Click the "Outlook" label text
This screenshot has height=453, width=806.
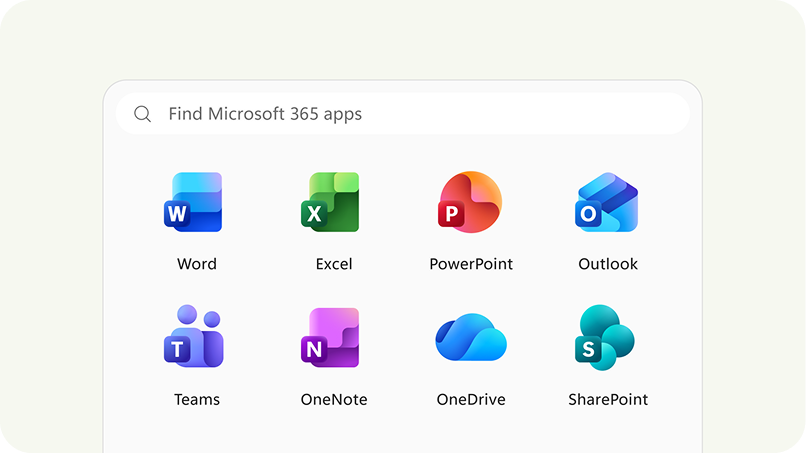coord(608,264)
